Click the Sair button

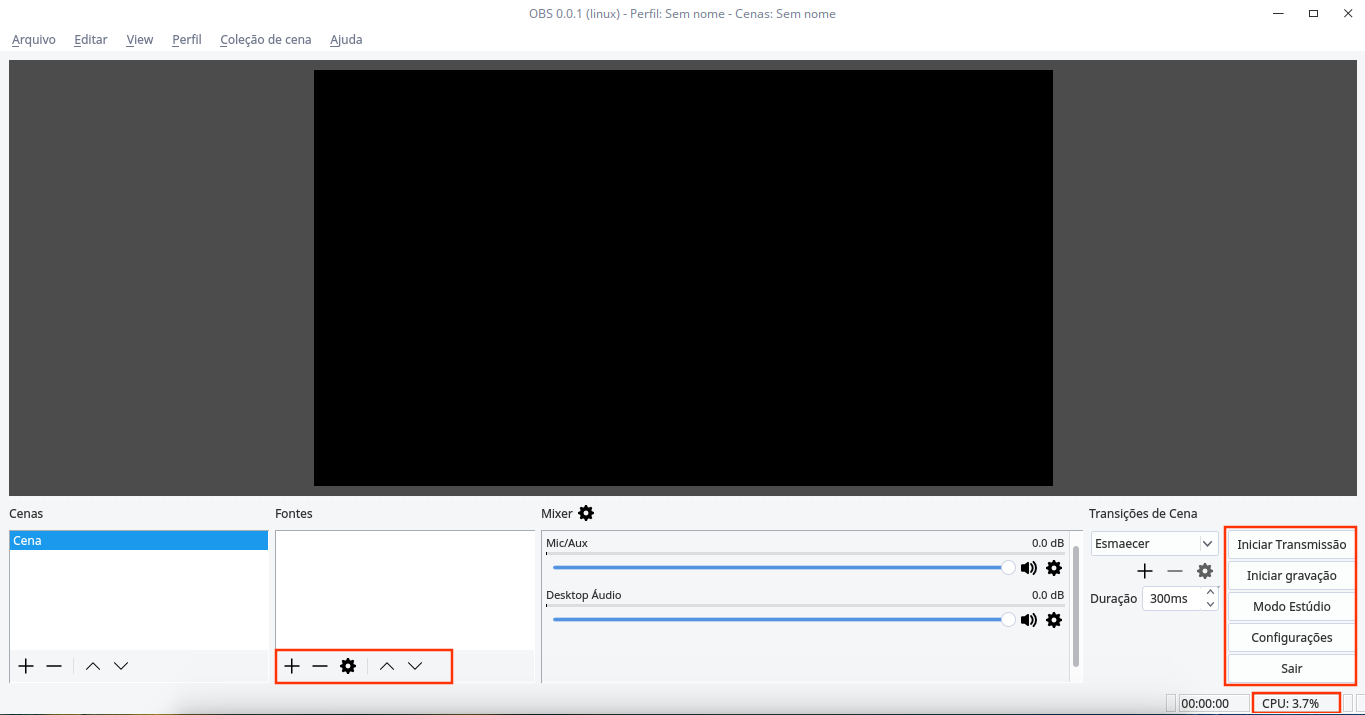(1292, 668)
